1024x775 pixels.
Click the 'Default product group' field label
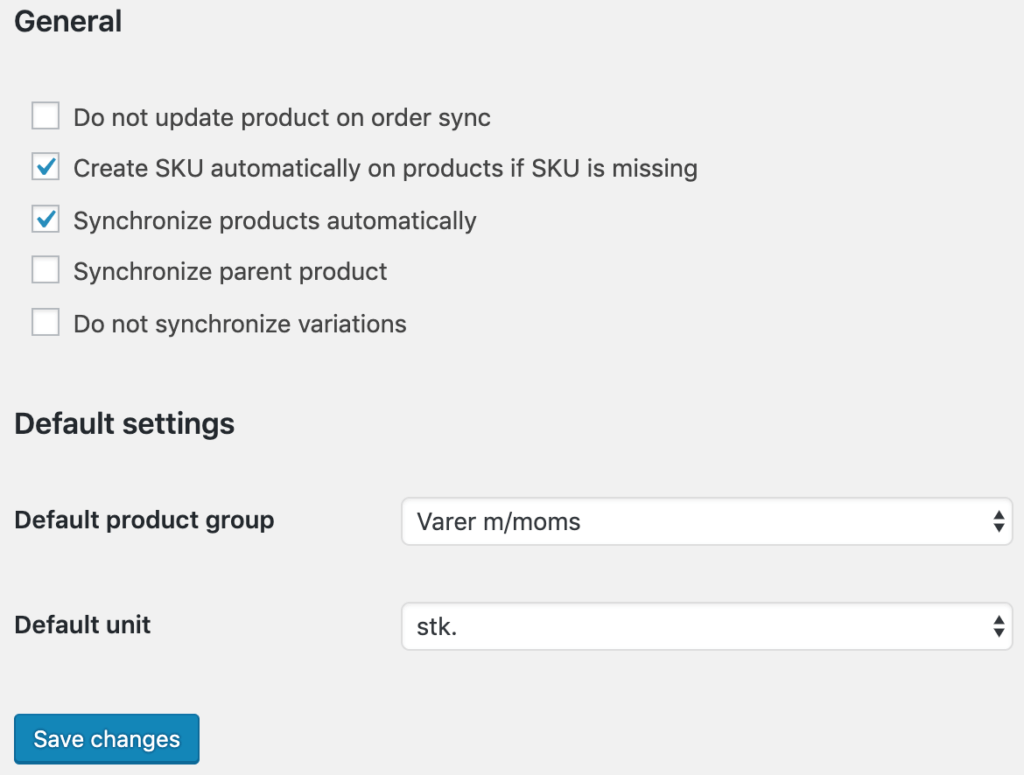[144, 520]
